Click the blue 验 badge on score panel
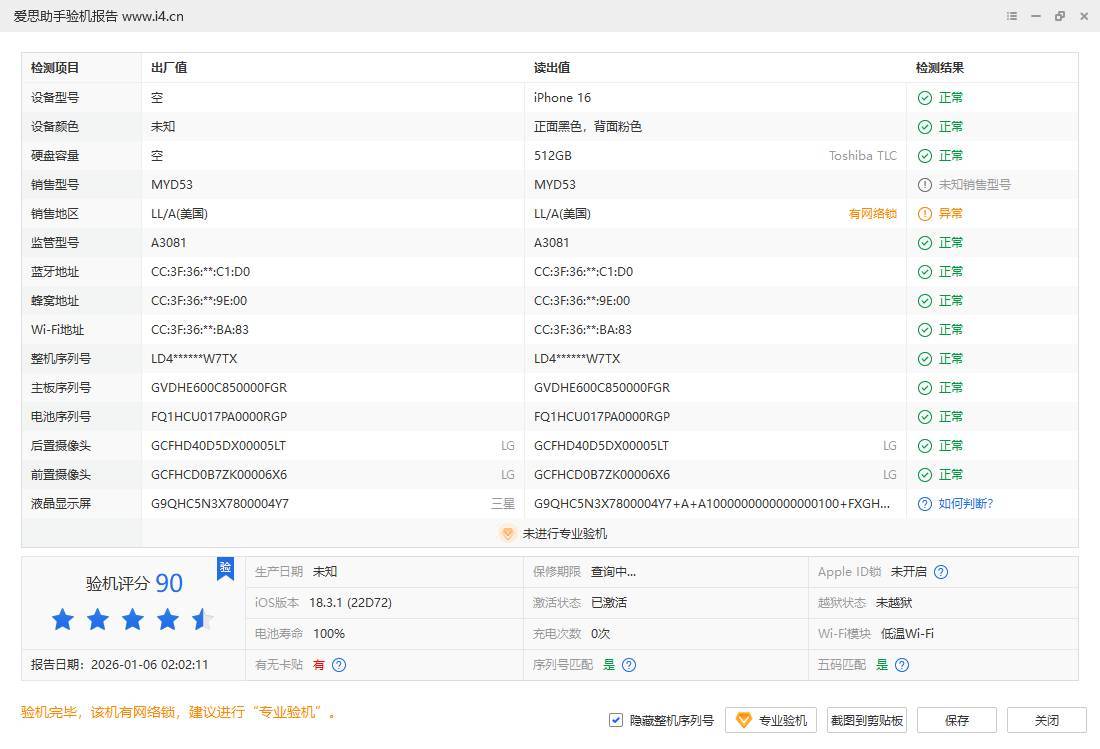The width and height of the screenshot is (1100, 749). point(225,568)
